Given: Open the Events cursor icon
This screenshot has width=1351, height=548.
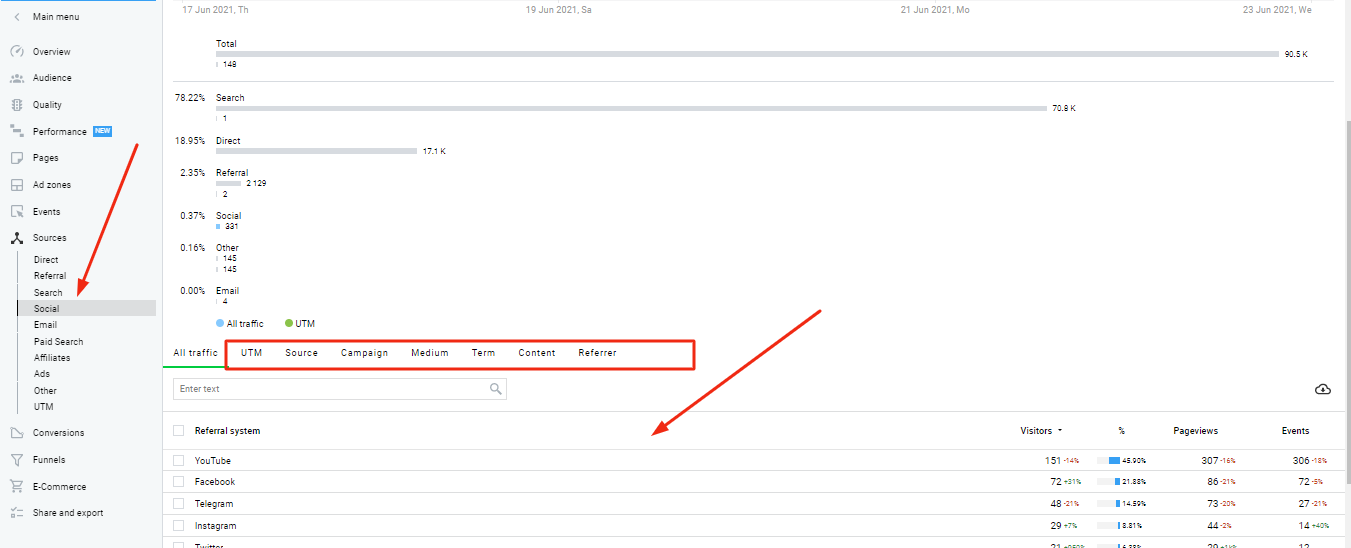Looking at the screenshot, I should coord(17,212).
